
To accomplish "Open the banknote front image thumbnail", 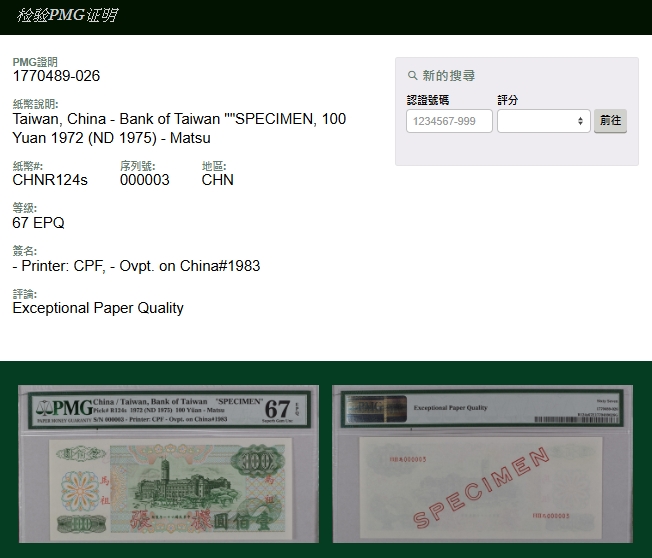I will coord(168,464).
